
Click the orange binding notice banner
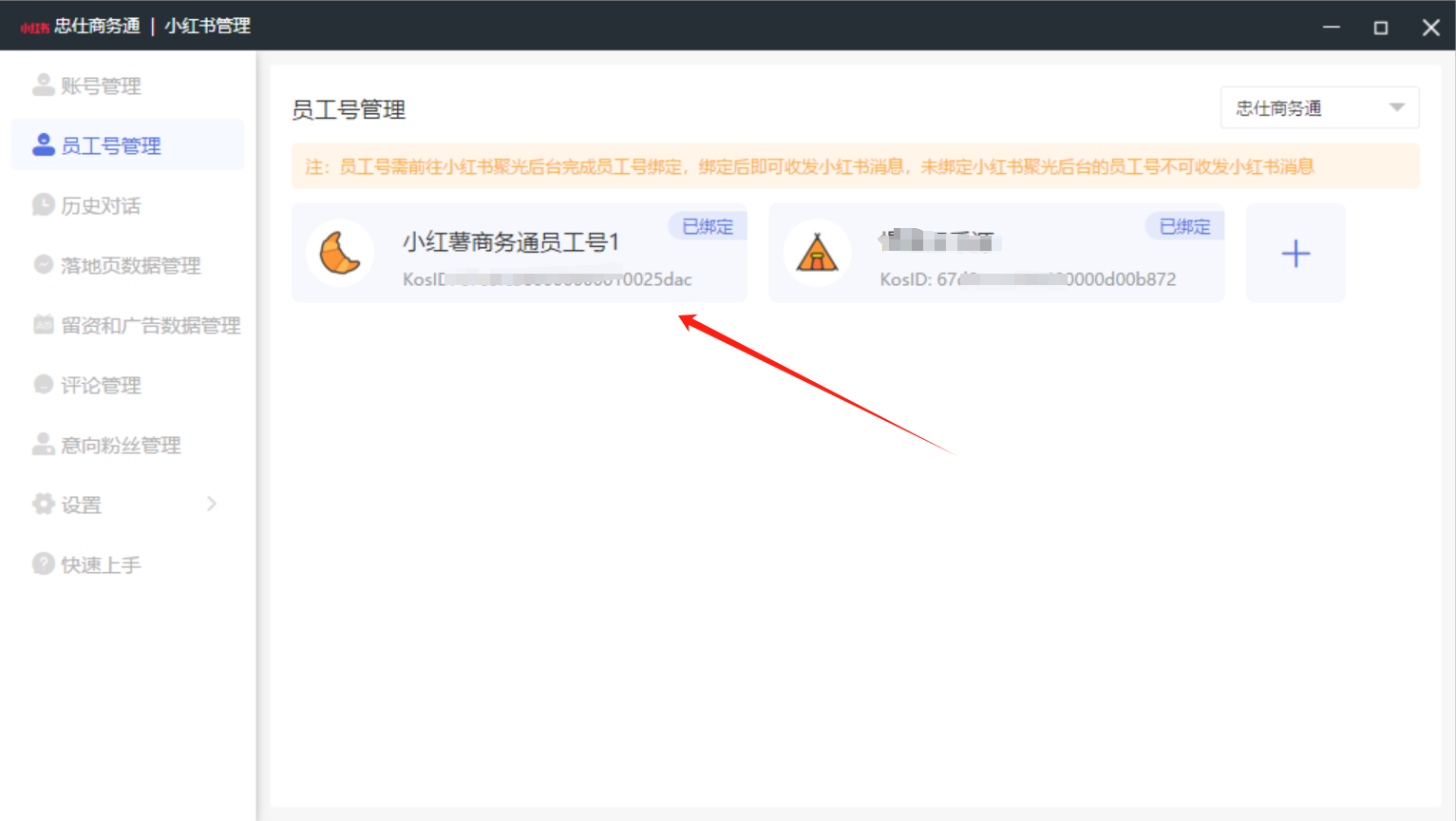coord(856,166)
